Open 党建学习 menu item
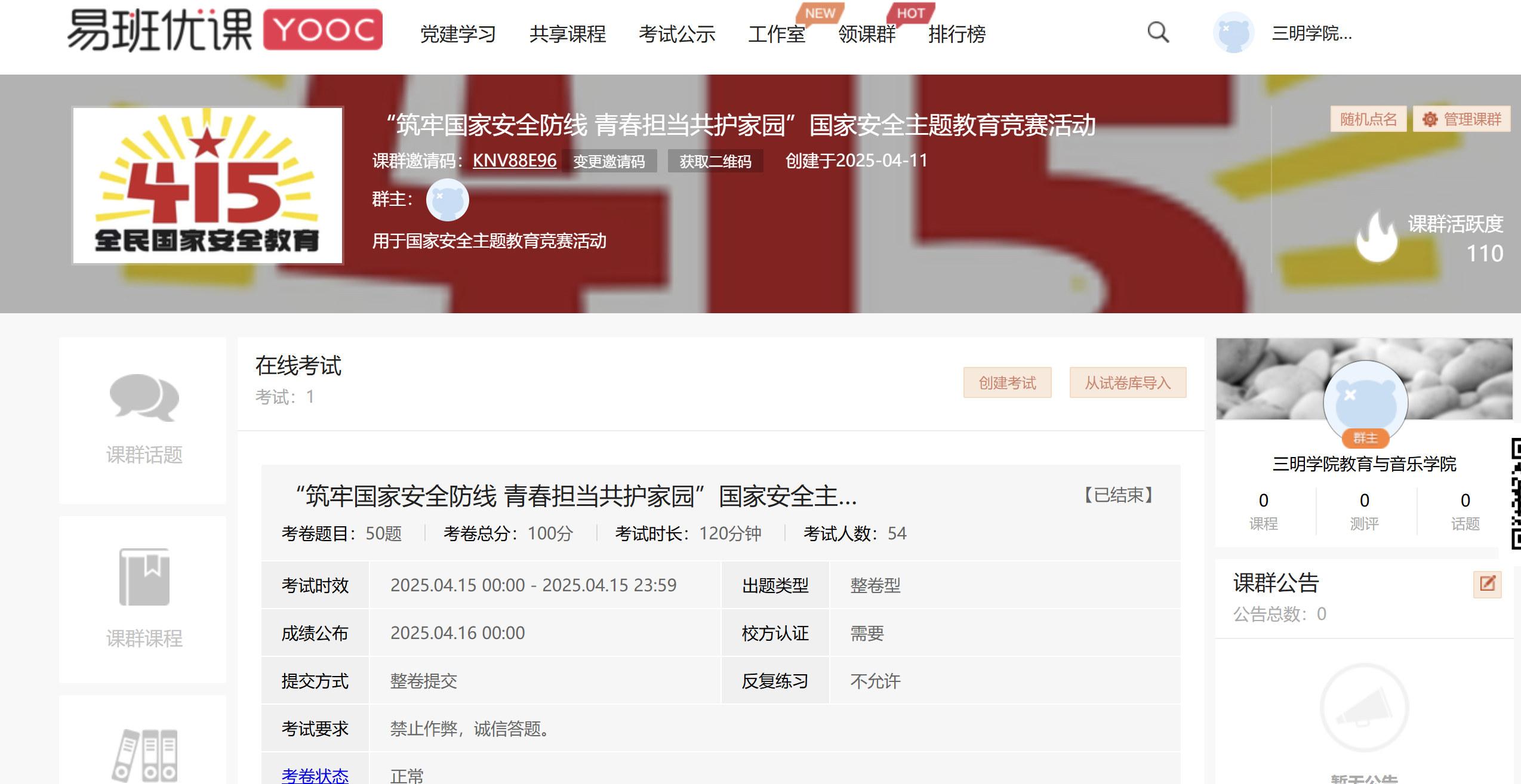The height and width of the screenshot is (784, 1521). (458, 34)
